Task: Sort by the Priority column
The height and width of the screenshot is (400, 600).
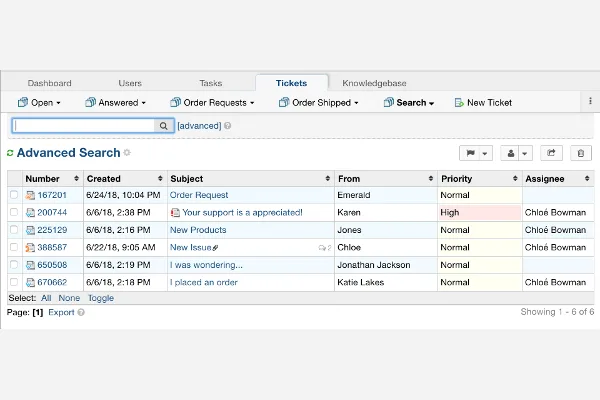Action: coord(479,179)
